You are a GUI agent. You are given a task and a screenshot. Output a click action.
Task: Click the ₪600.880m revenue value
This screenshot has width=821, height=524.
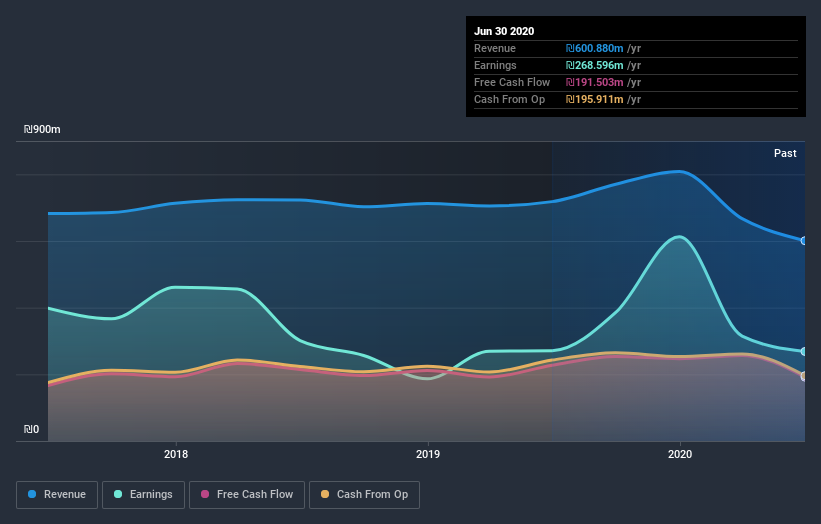pos(594,49)
